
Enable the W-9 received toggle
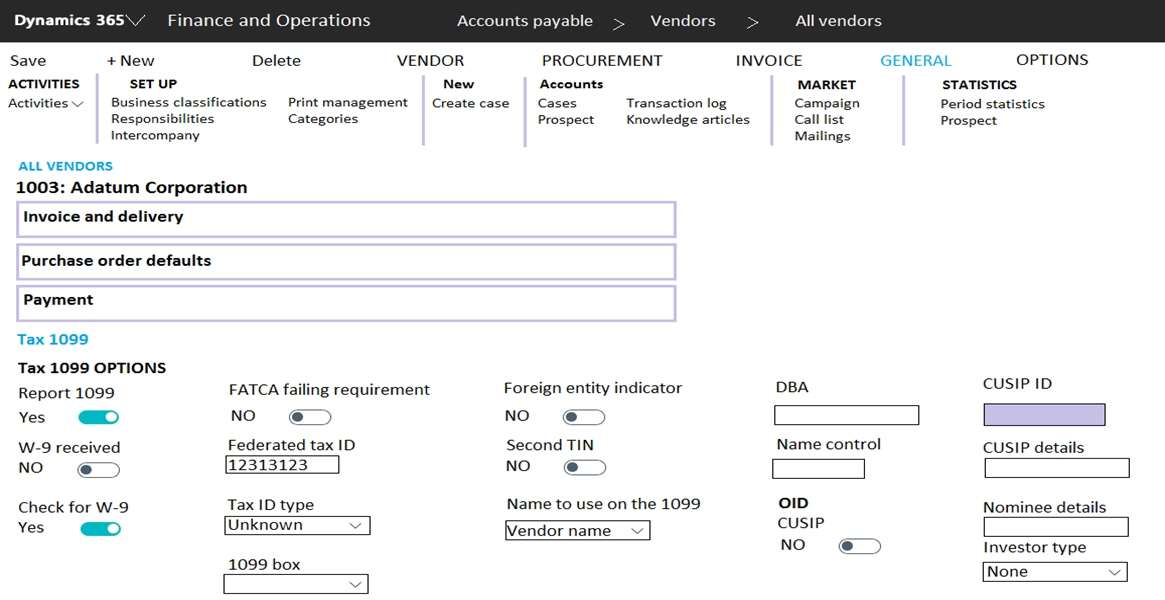99,469
